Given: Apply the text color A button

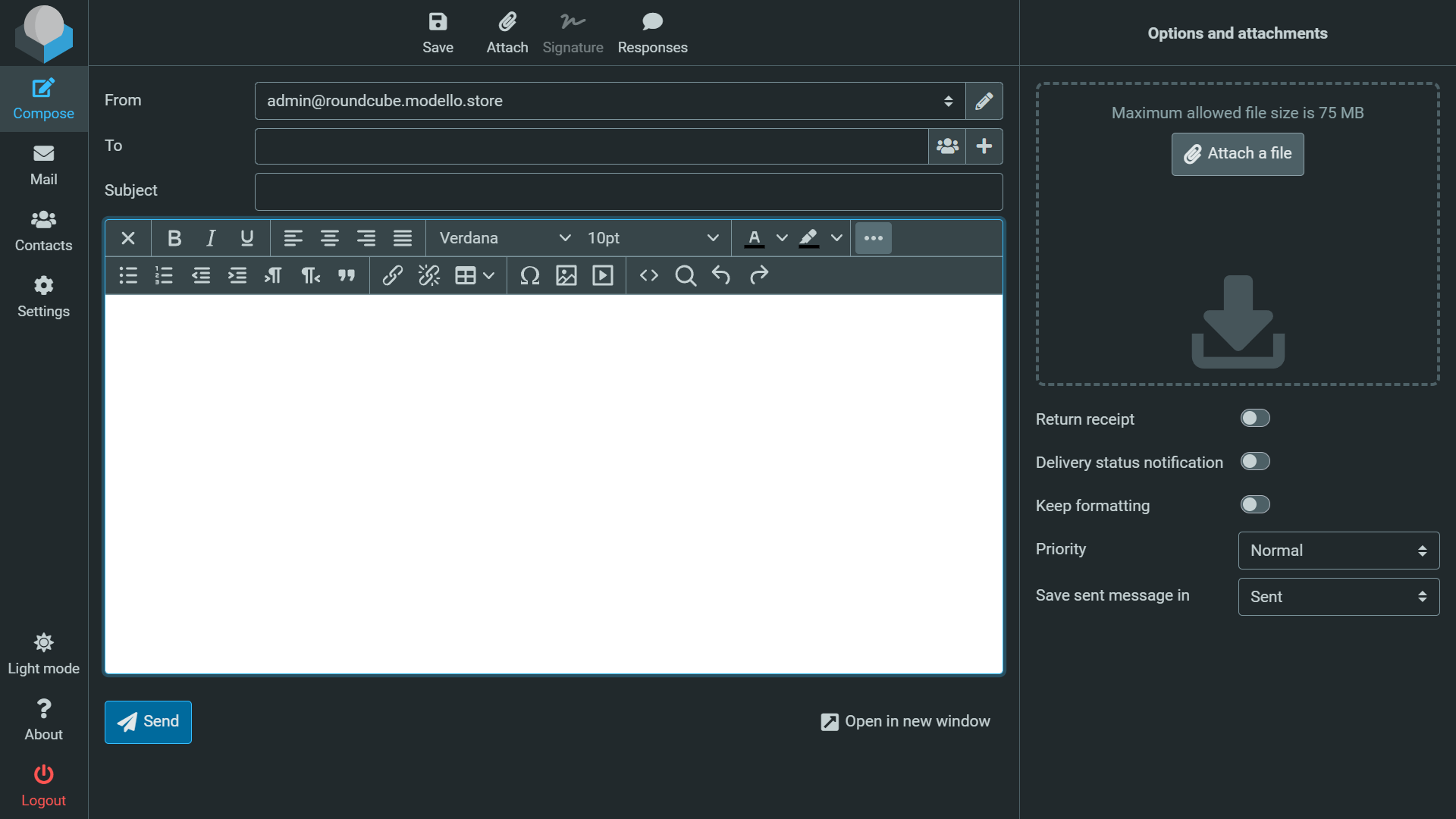Looking at the screenshot, I should pos(755,238).
